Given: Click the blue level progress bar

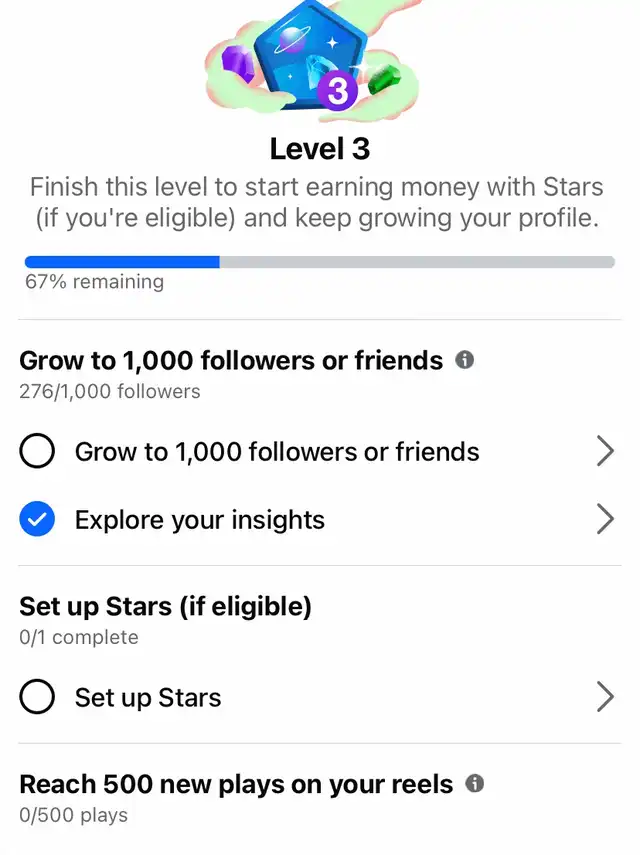Looking at the screenshot, I should pos(320,262).
